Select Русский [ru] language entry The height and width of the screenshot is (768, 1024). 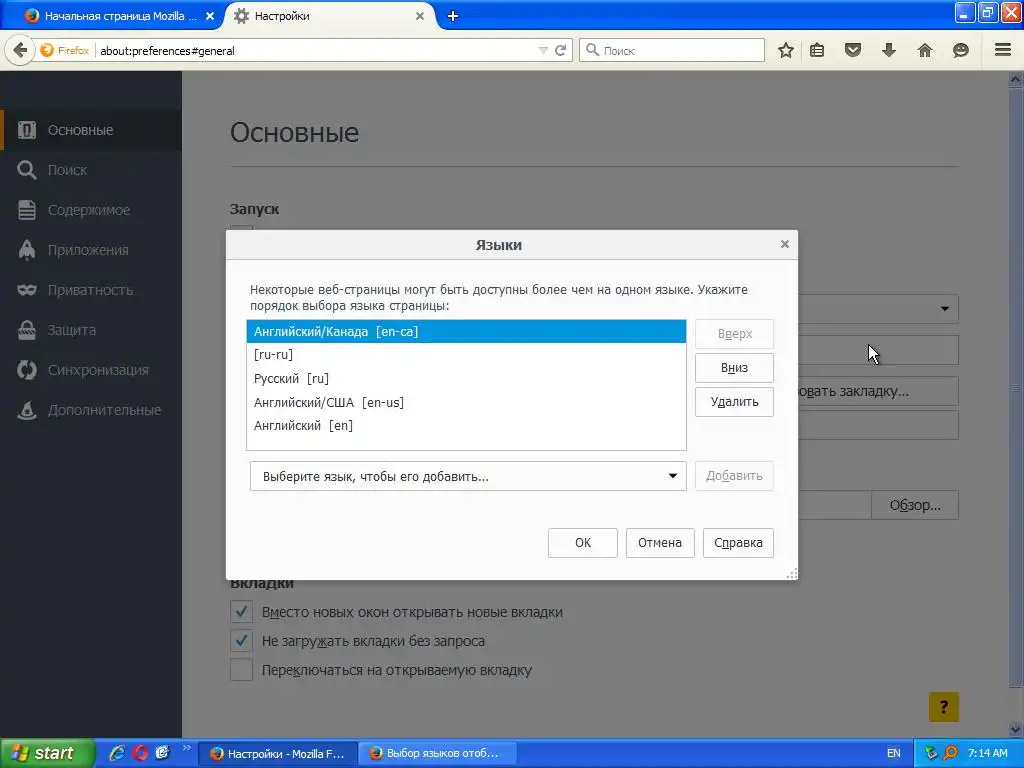466,379
